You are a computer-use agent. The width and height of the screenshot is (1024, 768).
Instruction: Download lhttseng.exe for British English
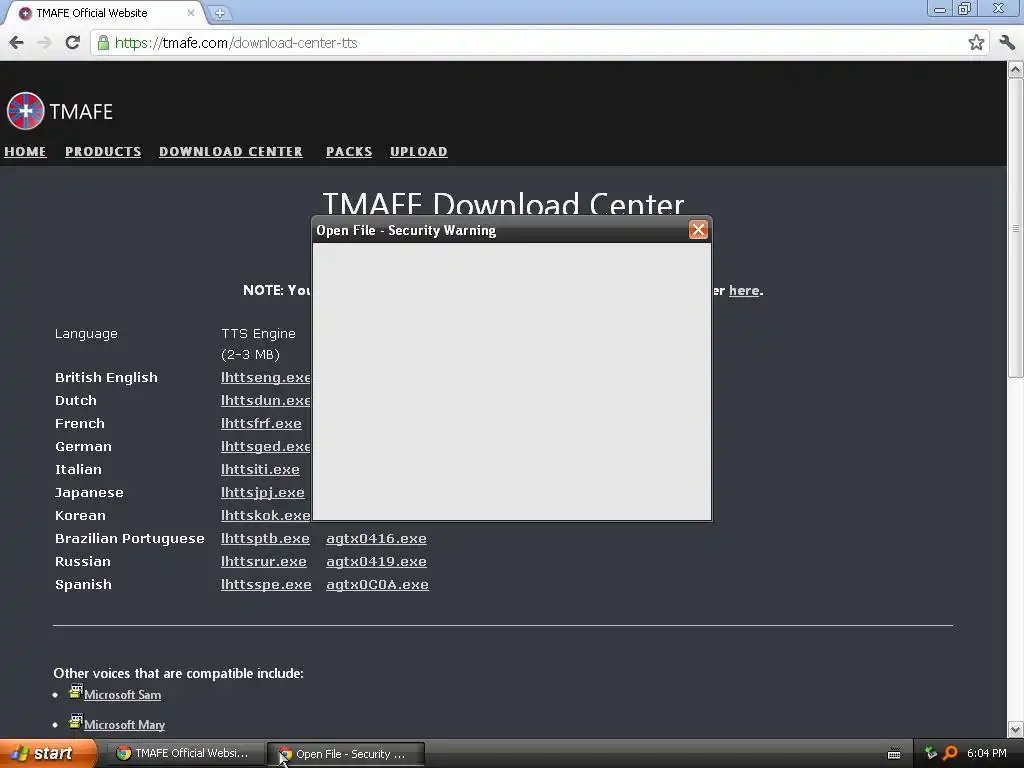[x=266, y=377]
